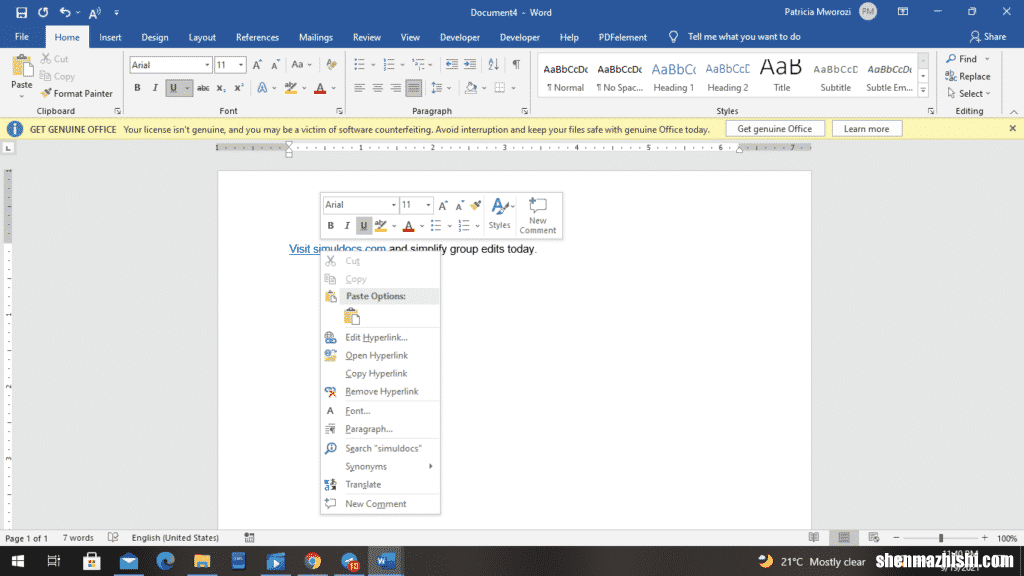The image size is (1024, 576).
Task: Open the ribbon font name dropdown showing Arial
Action: coord(207,65)
